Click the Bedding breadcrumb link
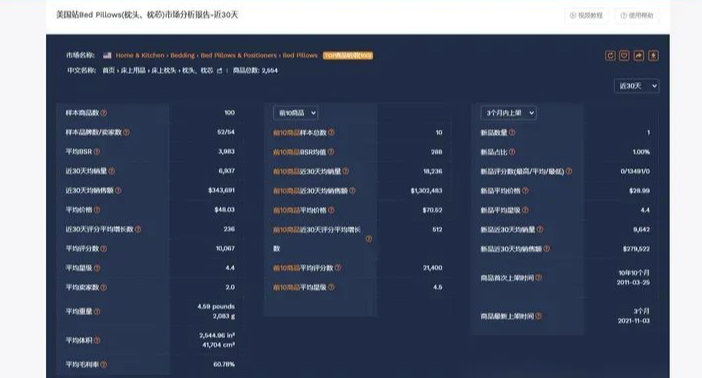Image resolution: width=702 pixels, height=378 pixels. [x=183, y=56]
